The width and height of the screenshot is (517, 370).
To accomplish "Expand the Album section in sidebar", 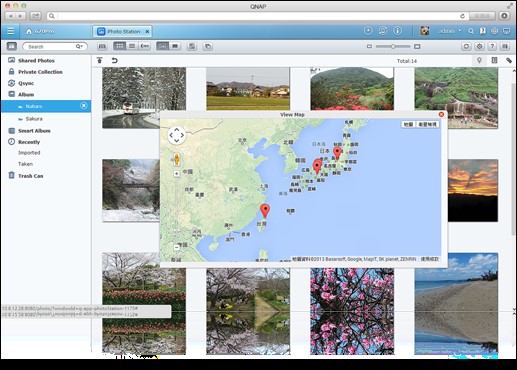I will pyautogui.click(x=26, y=94).
